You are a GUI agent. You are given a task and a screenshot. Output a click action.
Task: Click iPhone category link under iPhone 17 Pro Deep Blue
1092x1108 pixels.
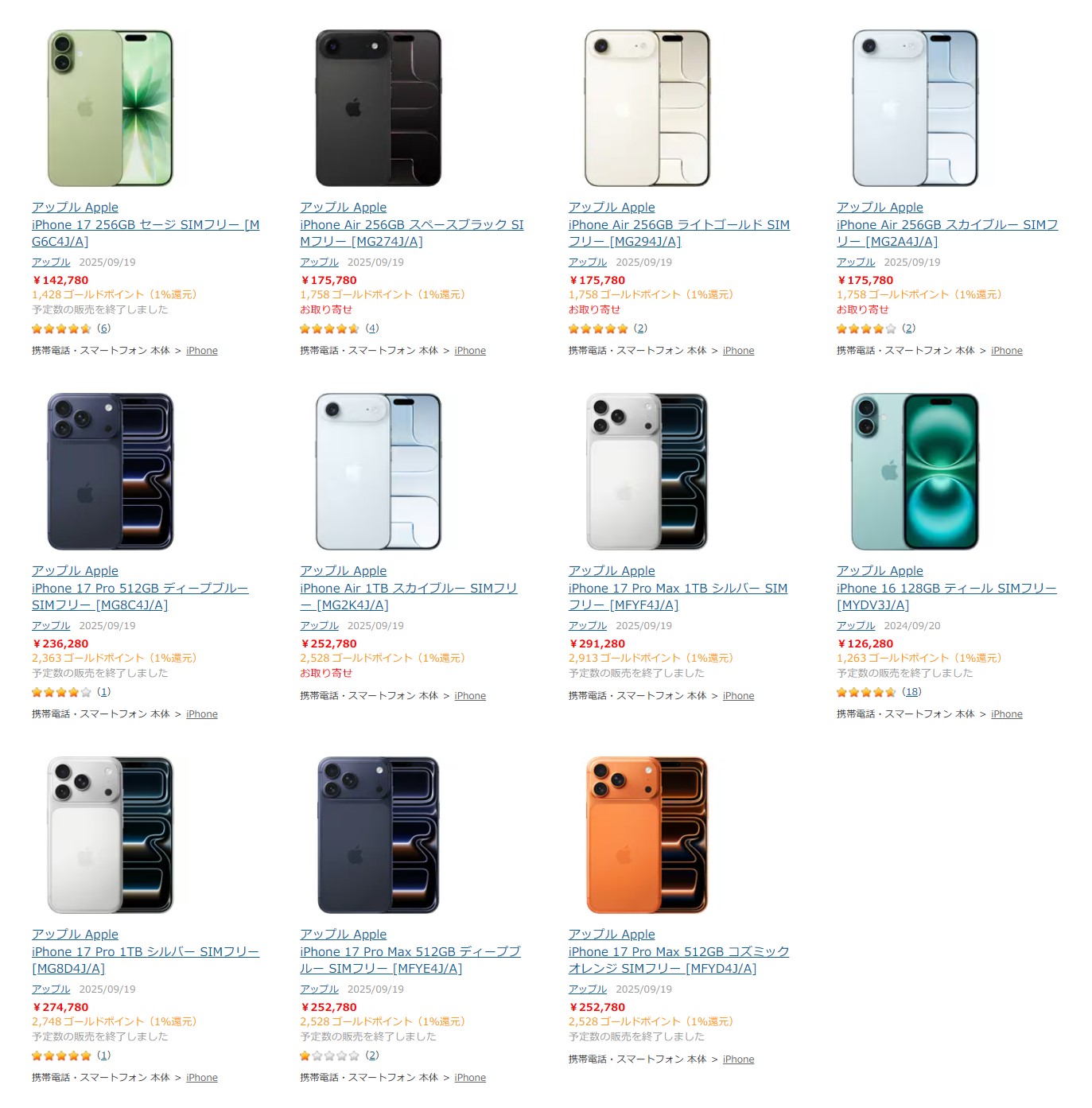click(202, 714)
